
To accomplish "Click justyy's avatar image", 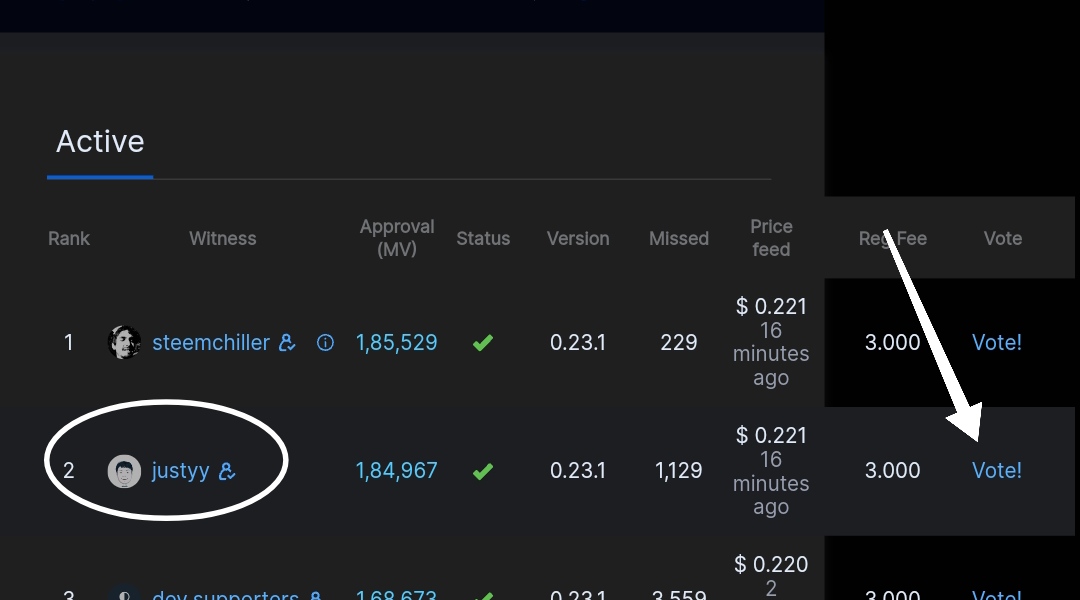I will coord(125,471).
